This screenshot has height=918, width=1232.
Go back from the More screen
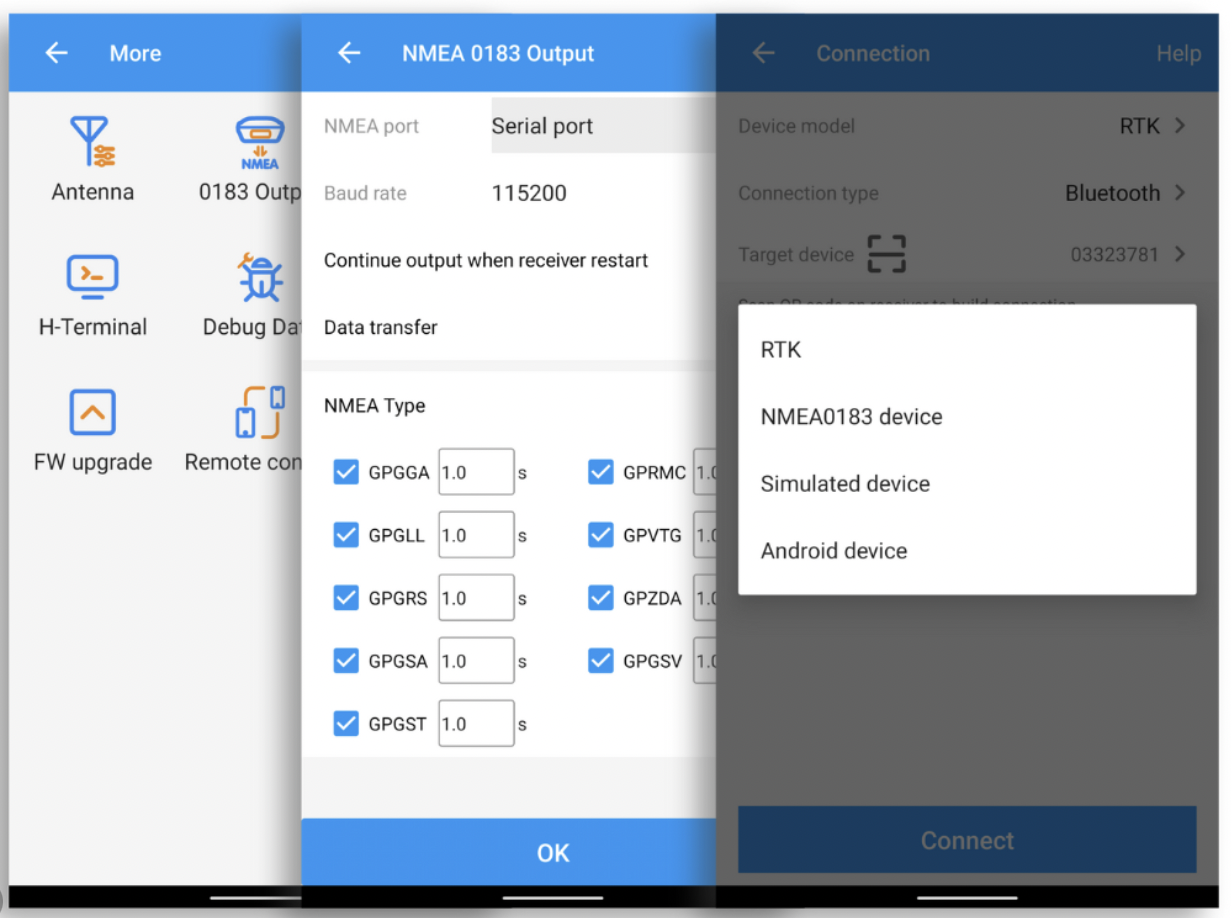[57, 53]
